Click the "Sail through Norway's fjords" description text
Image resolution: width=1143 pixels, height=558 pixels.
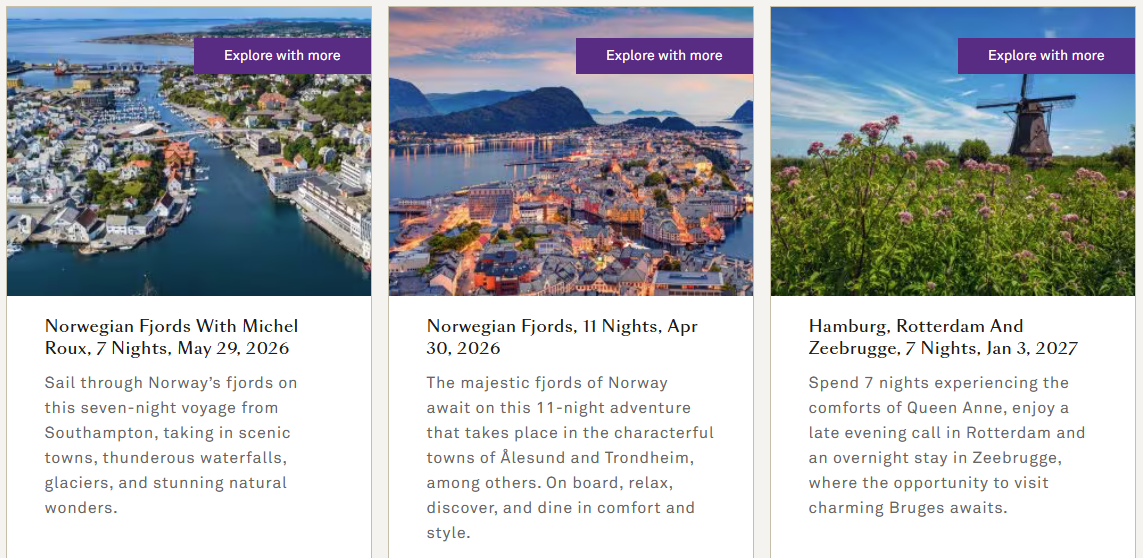171,445
